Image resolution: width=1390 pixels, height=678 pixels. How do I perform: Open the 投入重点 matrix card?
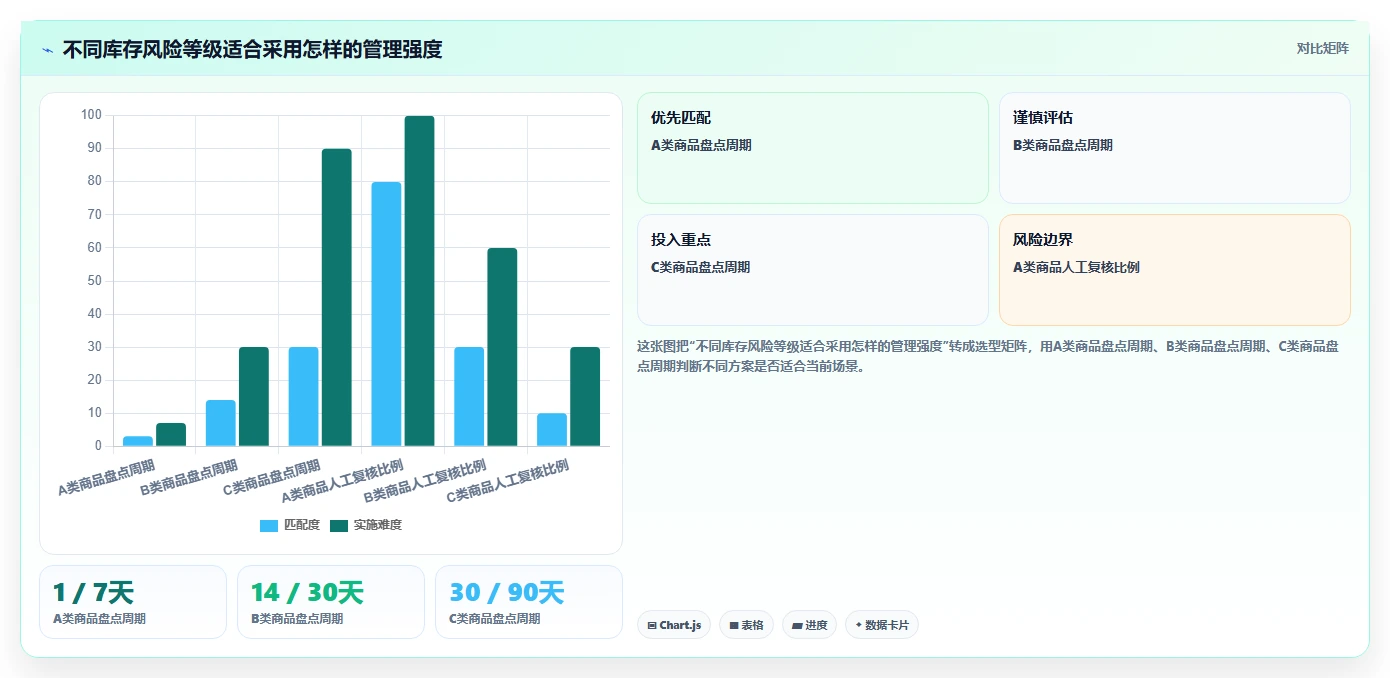coord(812,270)
